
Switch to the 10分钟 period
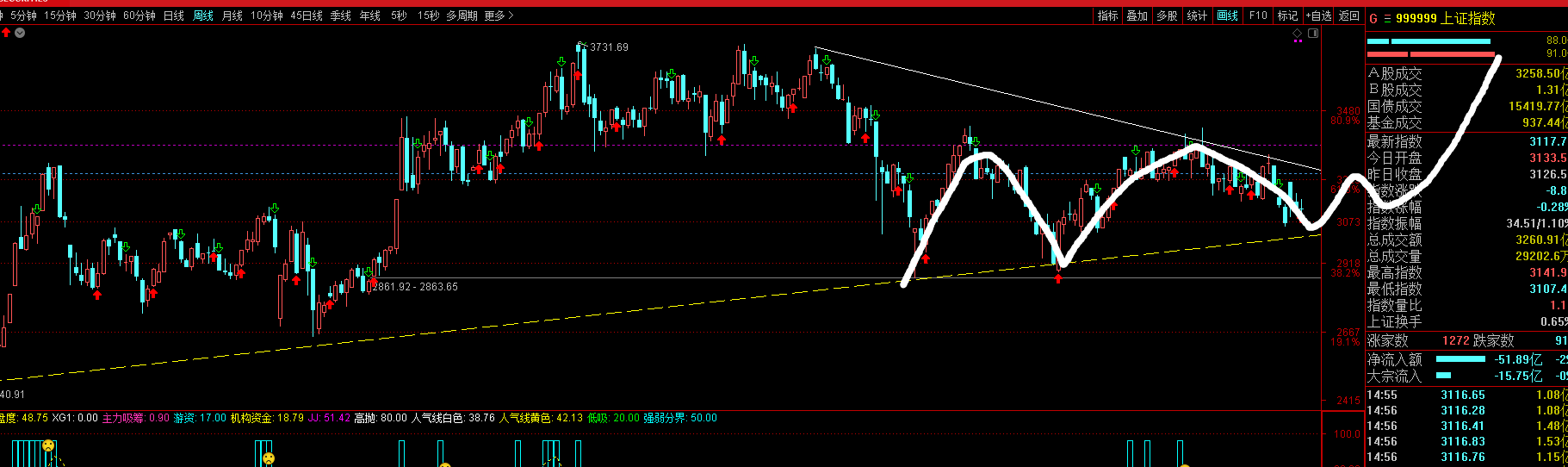pyautogui.click(x=267, y=16)
